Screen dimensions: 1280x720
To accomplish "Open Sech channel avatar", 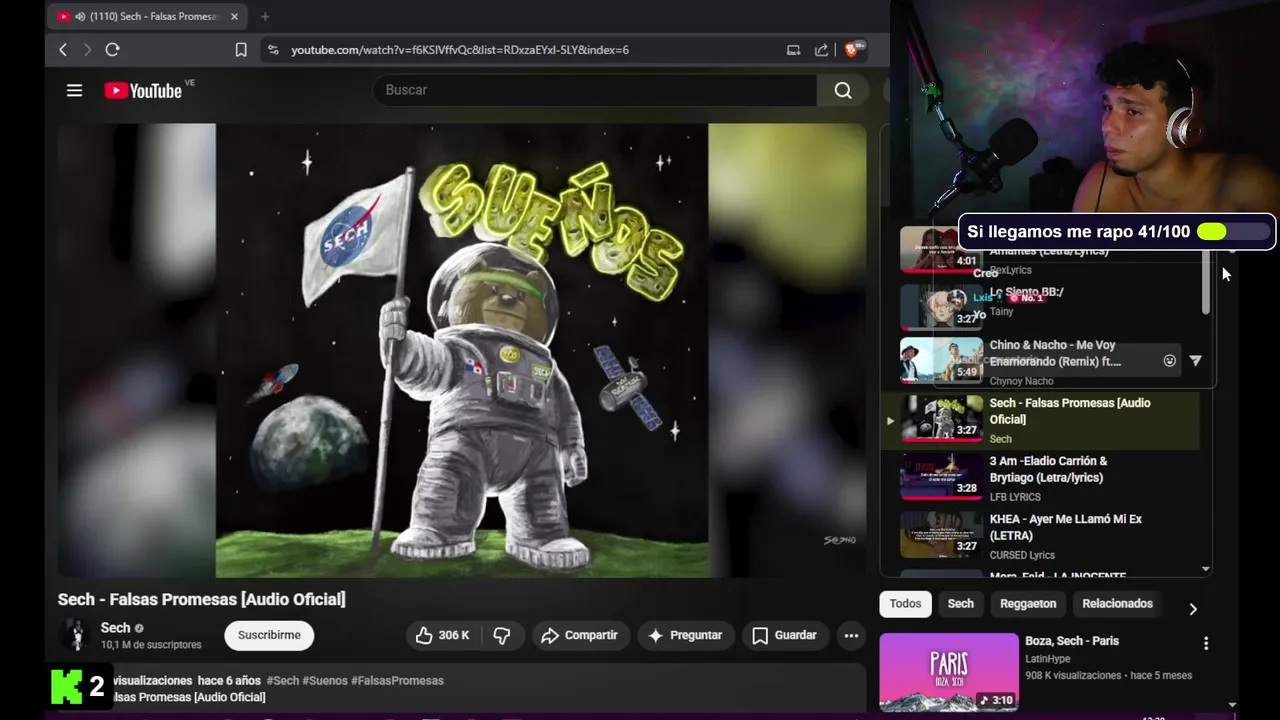I will pyautogui.click(x=75, y=635).
